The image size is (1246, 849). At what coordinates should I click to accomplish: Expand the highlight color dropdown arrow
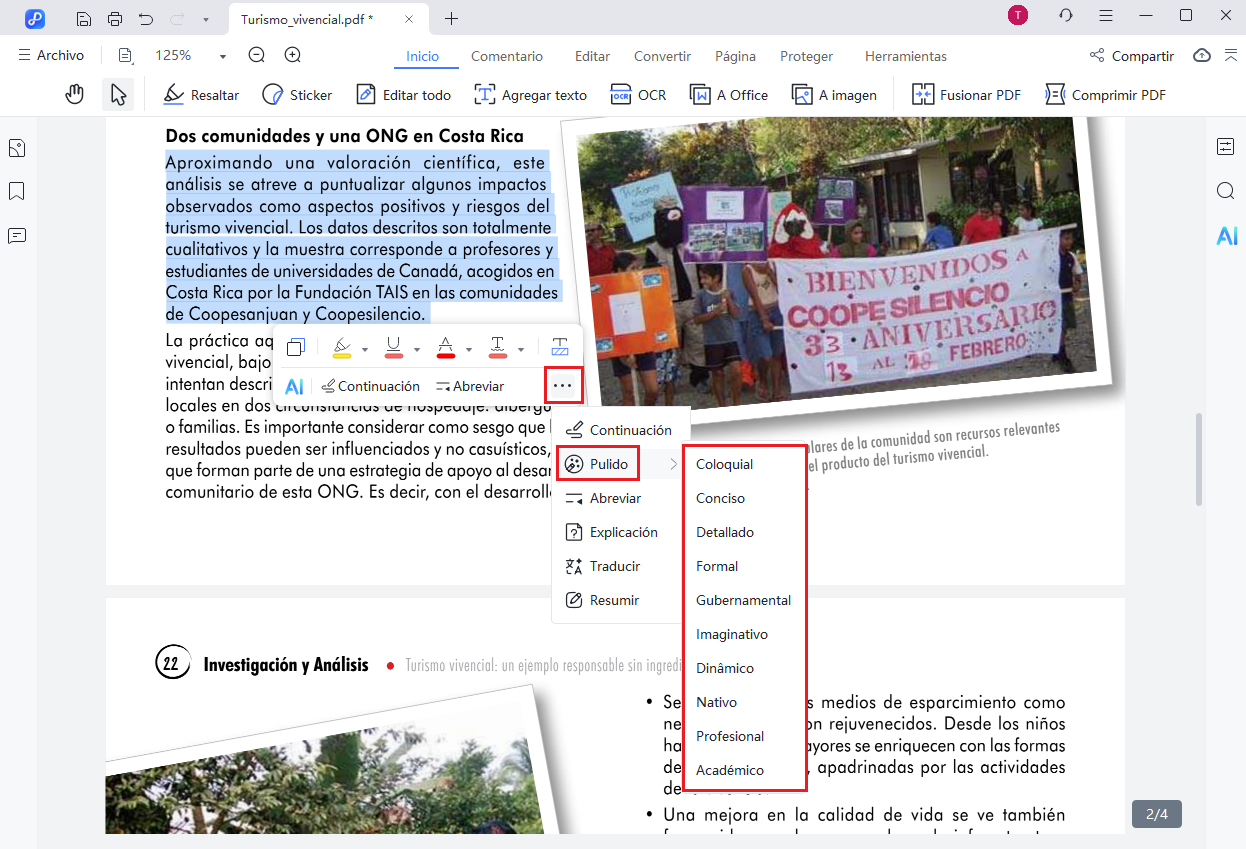[365, 349]
